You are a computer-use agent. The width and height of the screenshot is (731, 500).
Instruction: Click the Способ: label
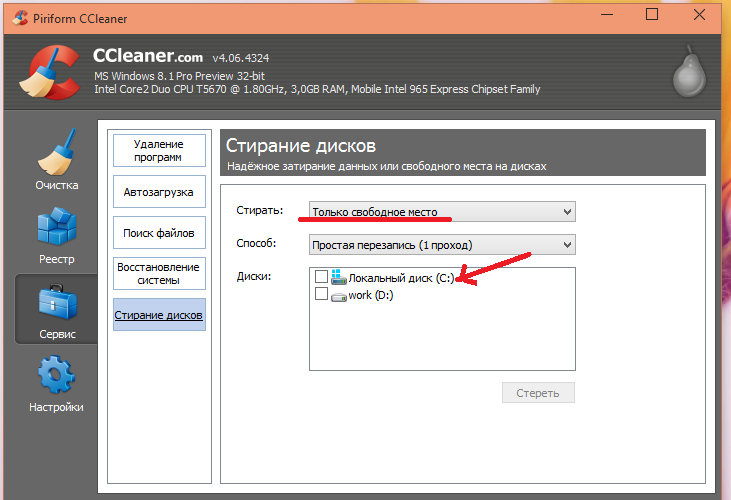(x=256, y=243)
